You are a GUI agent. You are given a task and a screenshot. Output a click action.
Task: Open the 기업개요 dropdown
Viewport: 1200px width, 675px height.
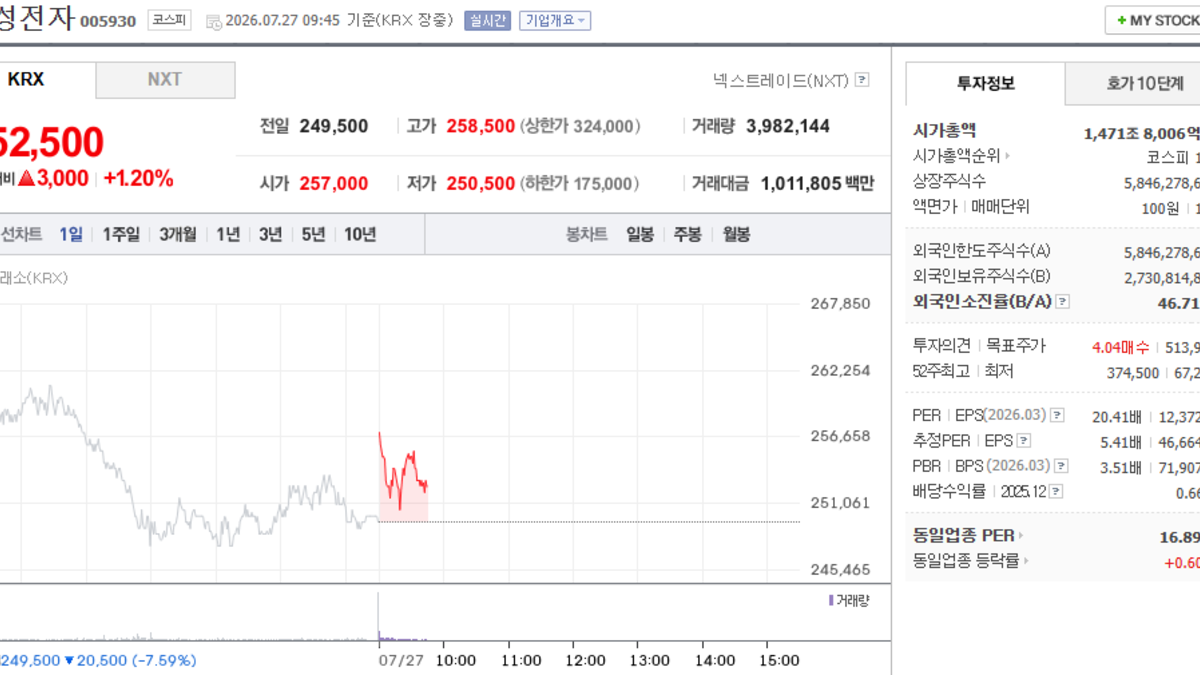555,20
